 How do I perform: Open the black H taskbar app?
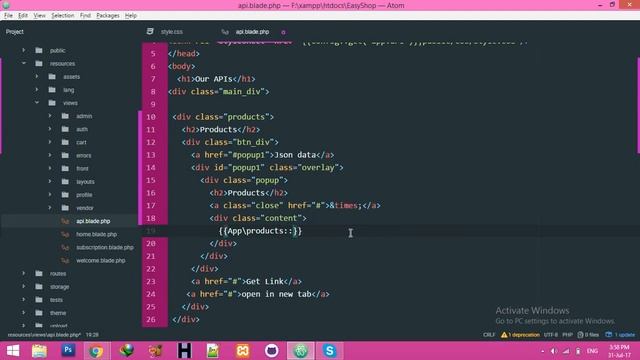coord(184,351)
